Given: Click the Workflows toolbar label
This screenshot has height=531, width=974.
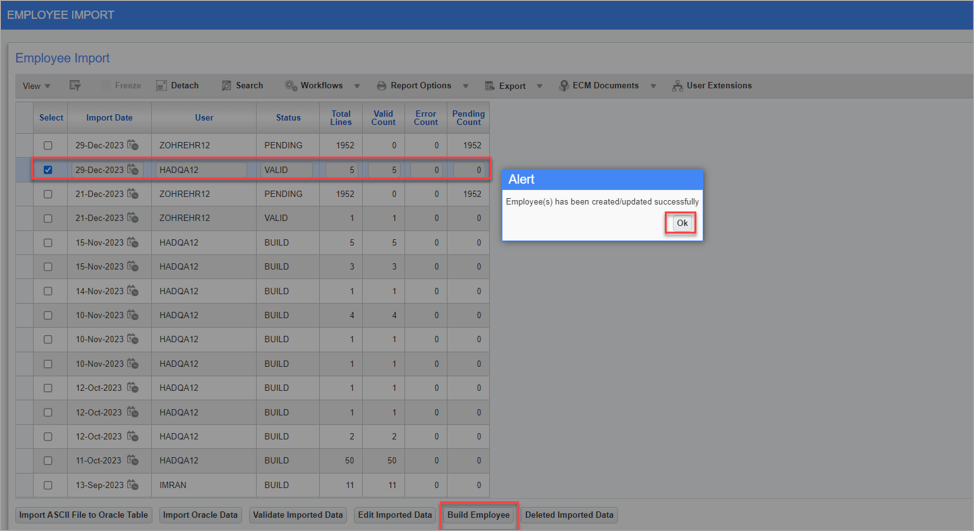Looking at the screenshot, I should (x=321, y=86).
